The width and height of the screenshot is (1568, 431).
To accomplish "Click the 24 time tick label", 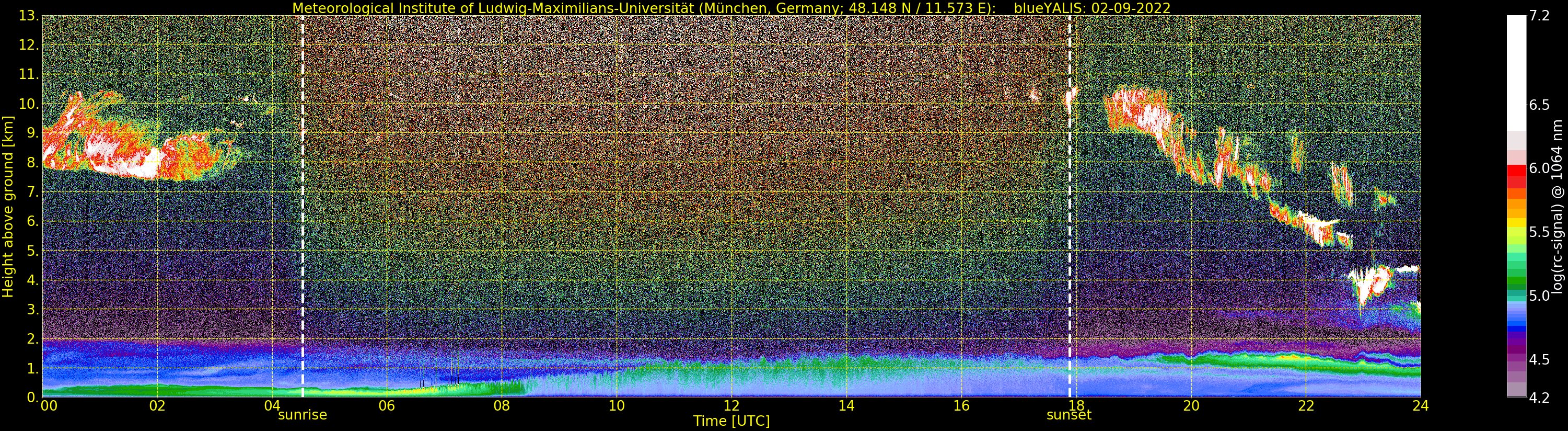I will pyautogui.click(x=1421, y=405).
